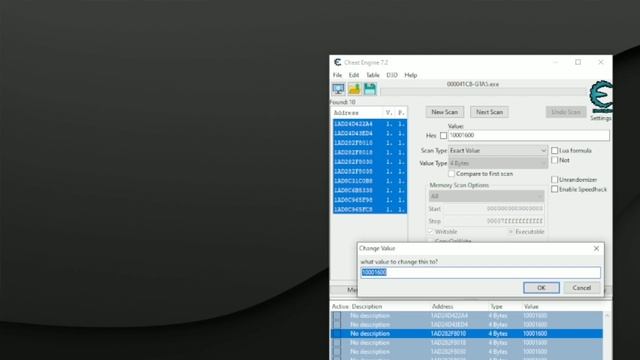Click the Value header in address table
Screen dimensions: 640x360
531,306
